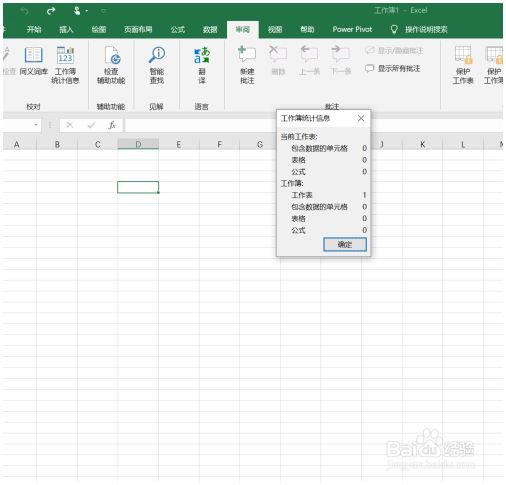This screenshot has height=485, width=506.
Task: Select column E header
Action: click(x=179, y=144)
